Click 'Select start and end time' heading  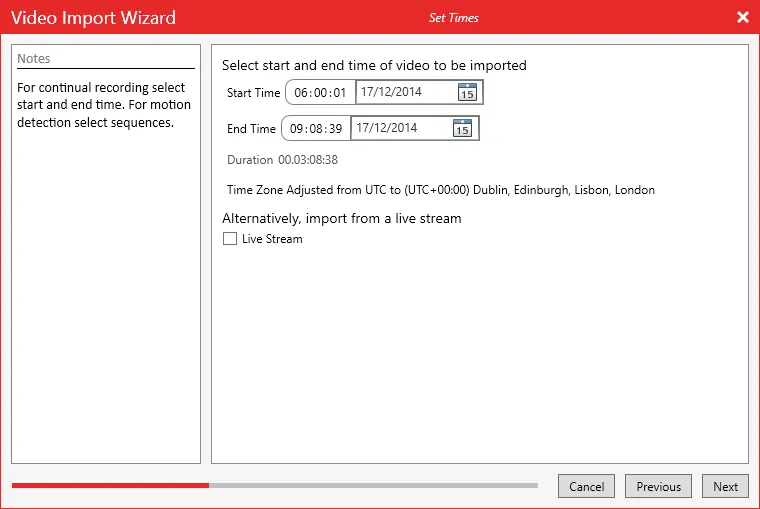point(374,65)
